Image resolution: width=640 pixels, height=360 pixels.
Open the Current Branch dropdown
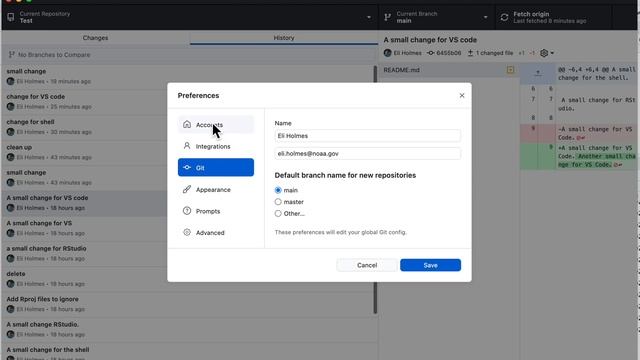point(437,17)
